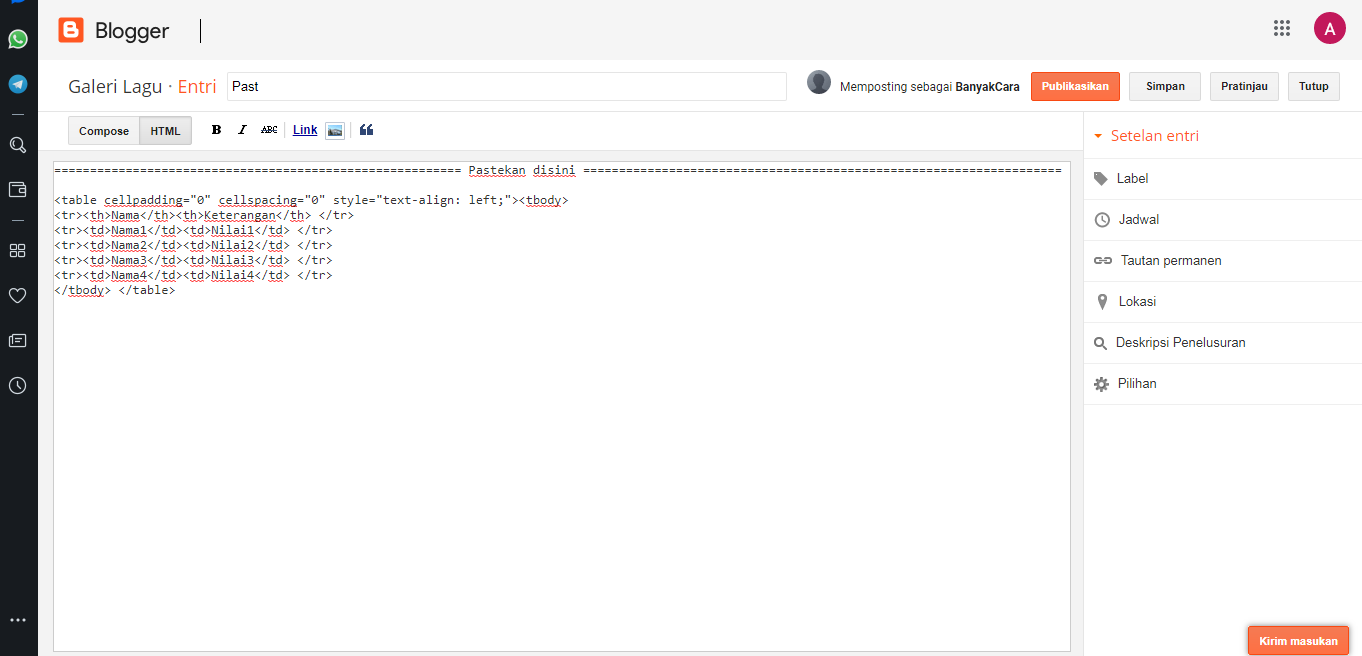1362x656 pixels.
Task: Expand the Pilihan options section
Action: (1222, 383)
